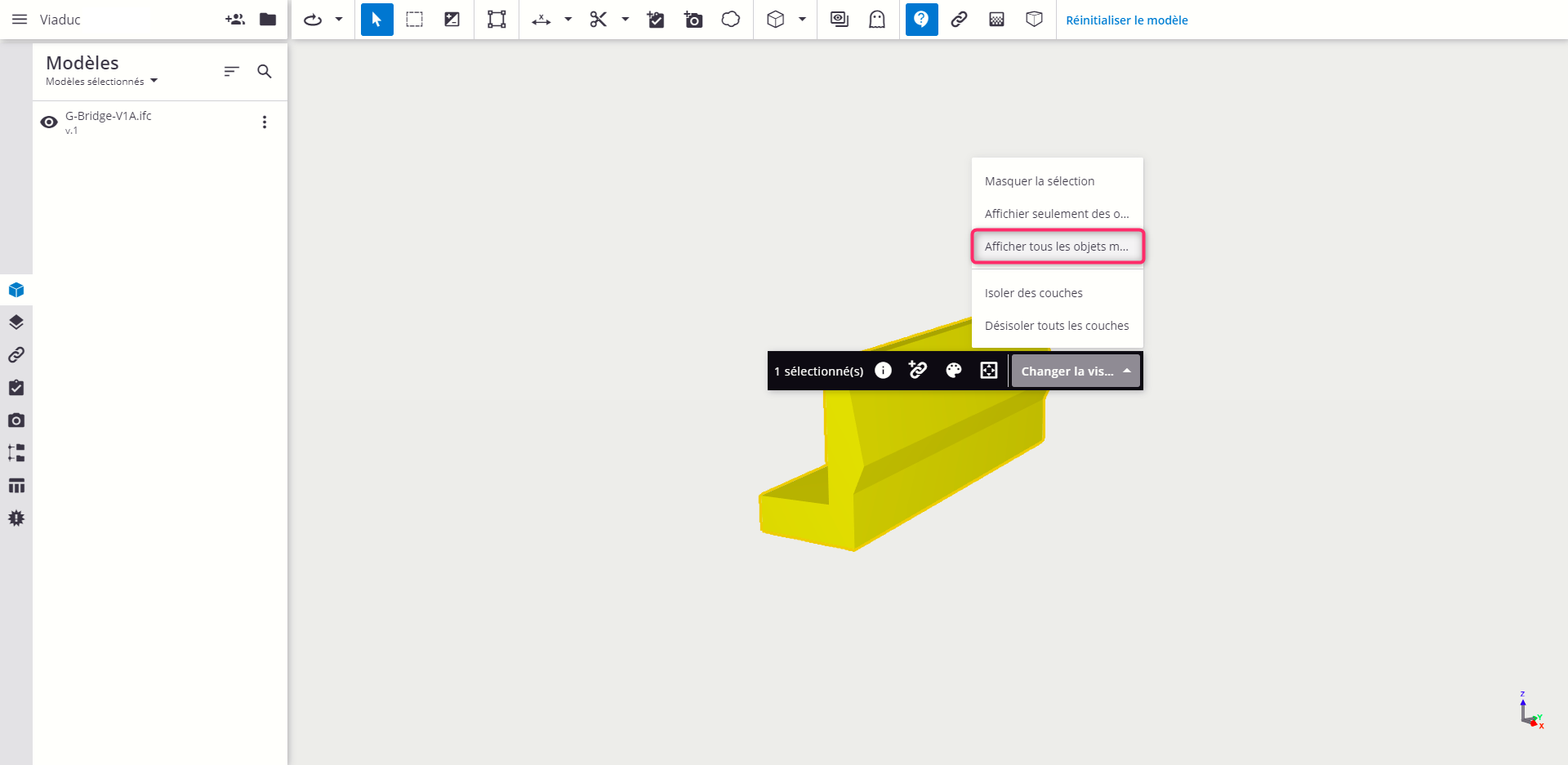Select the measurement tool
Screen dimensions: 1568x765
pos(540,19)
